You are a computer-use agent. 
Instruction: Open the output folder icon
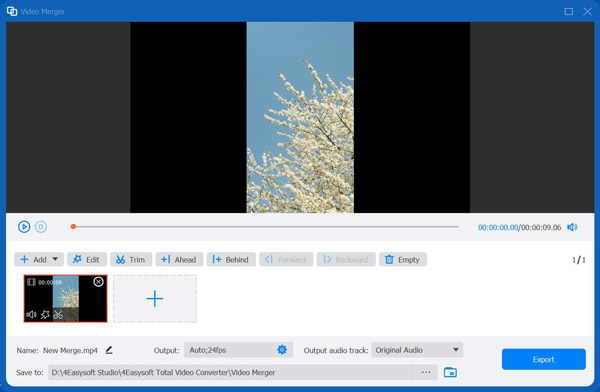[x=450, y=372]
